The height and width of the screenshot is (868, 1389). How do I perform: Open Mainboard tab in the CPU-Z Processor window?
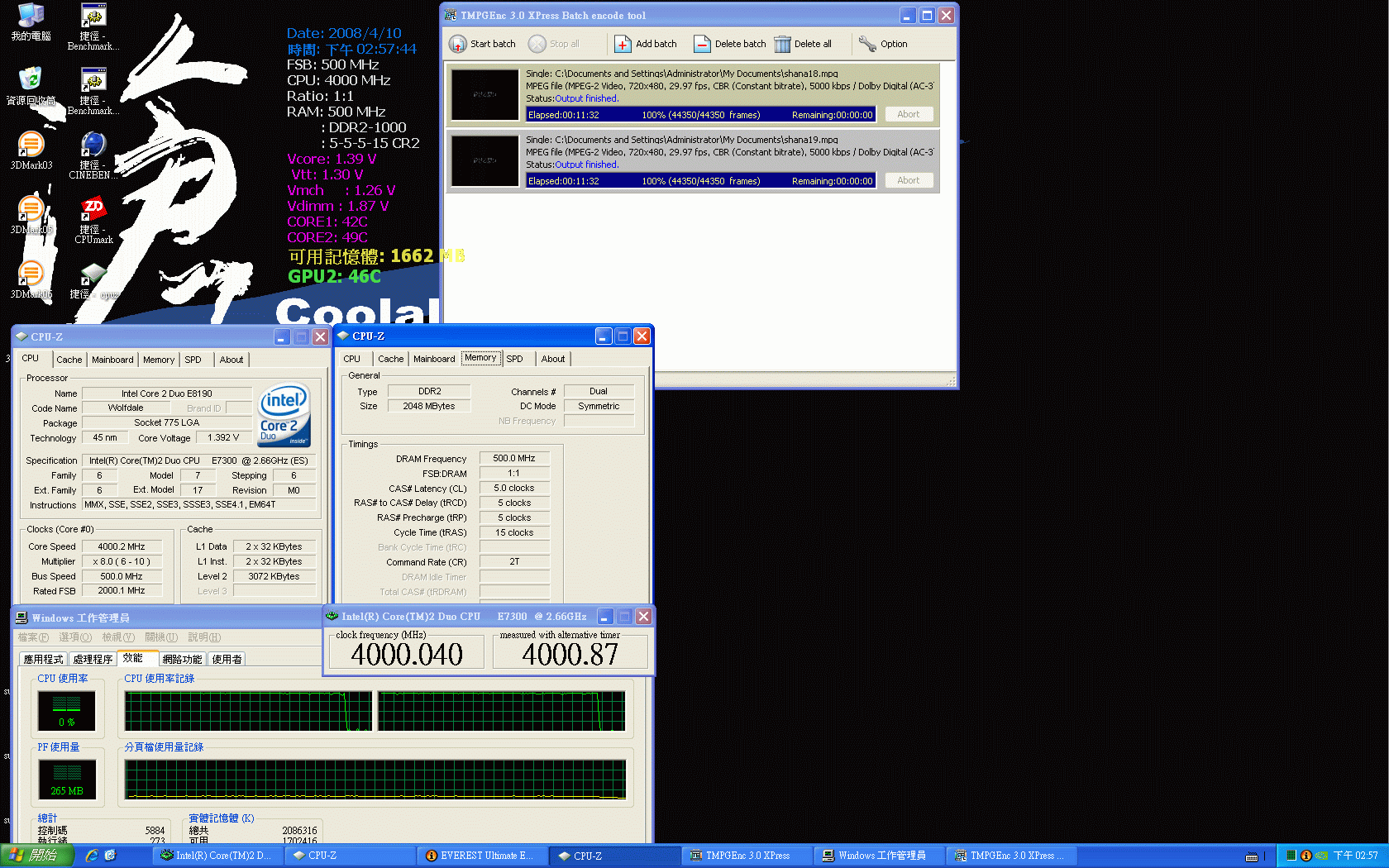(112, 360)
